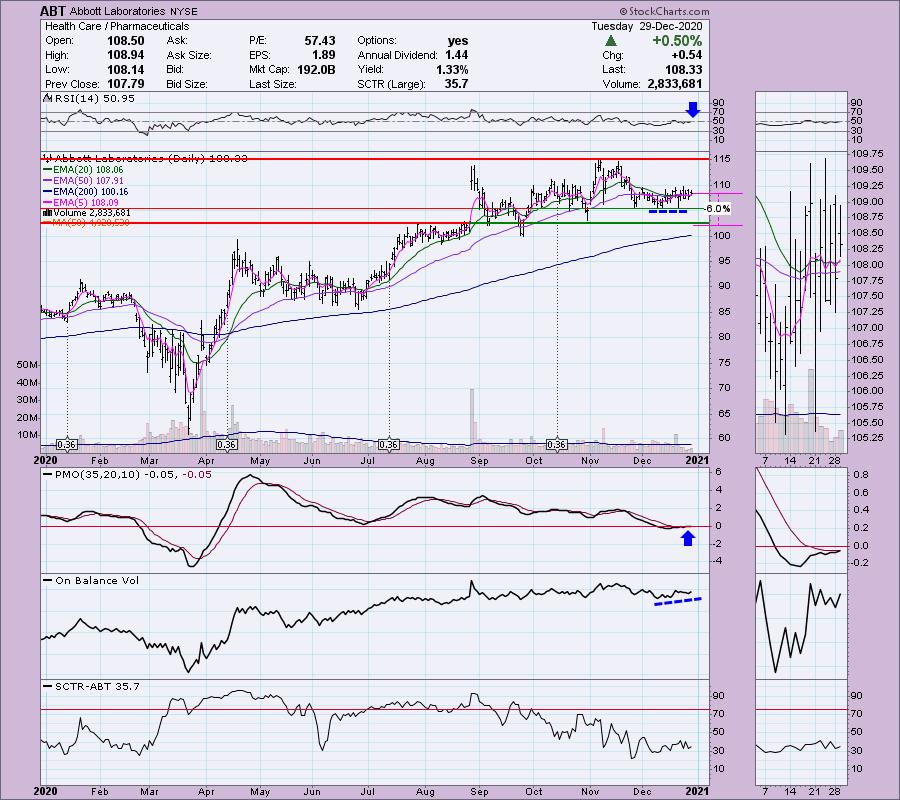Click the EMA(5) 108.09 legend entry

(81, 203)
